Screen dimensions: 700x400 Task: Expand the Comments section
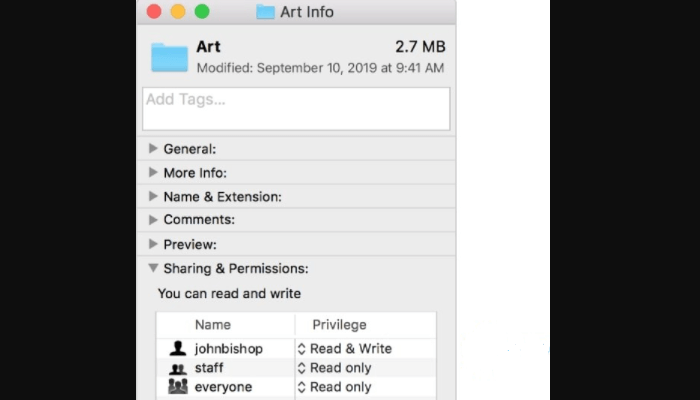tap(153, 220)
